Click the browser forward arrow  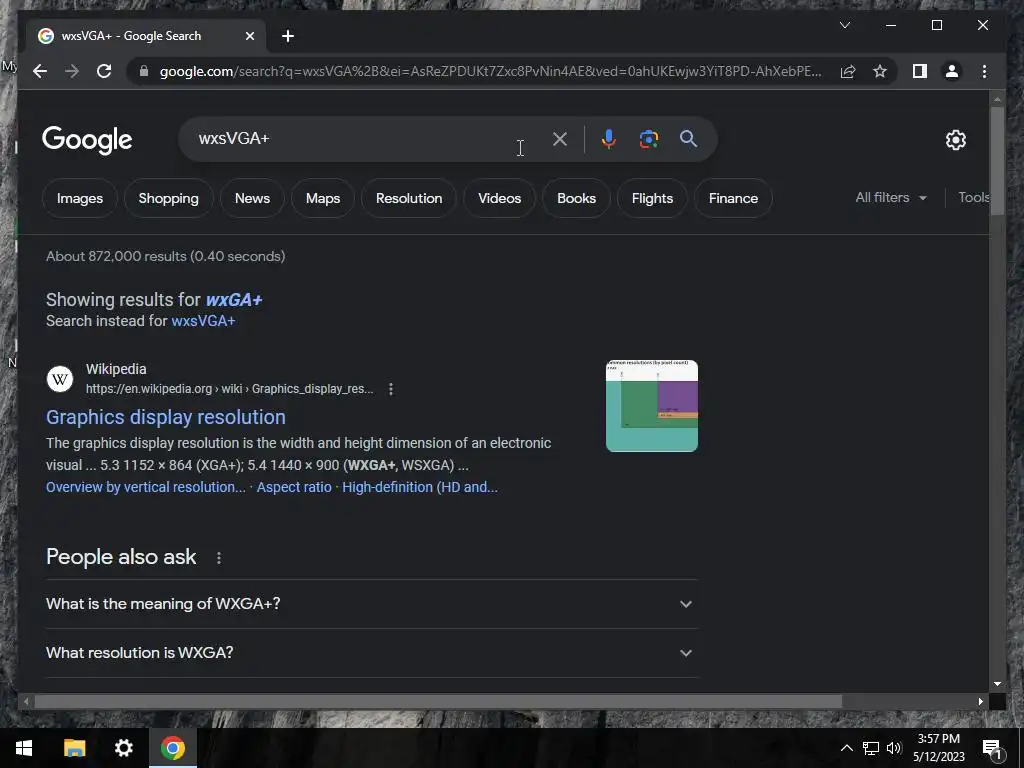click(x=72, y=71)
